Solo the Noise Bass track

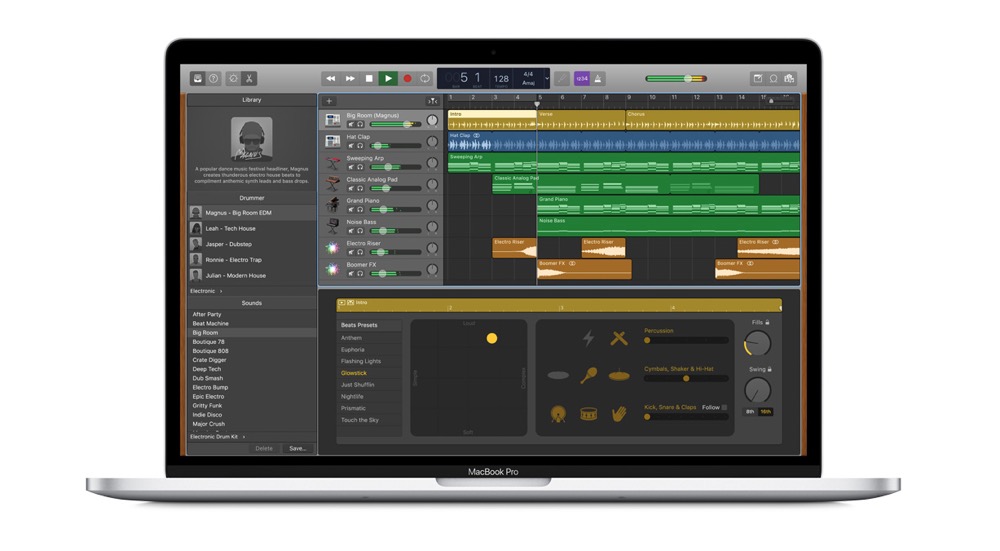coord(360,231)
